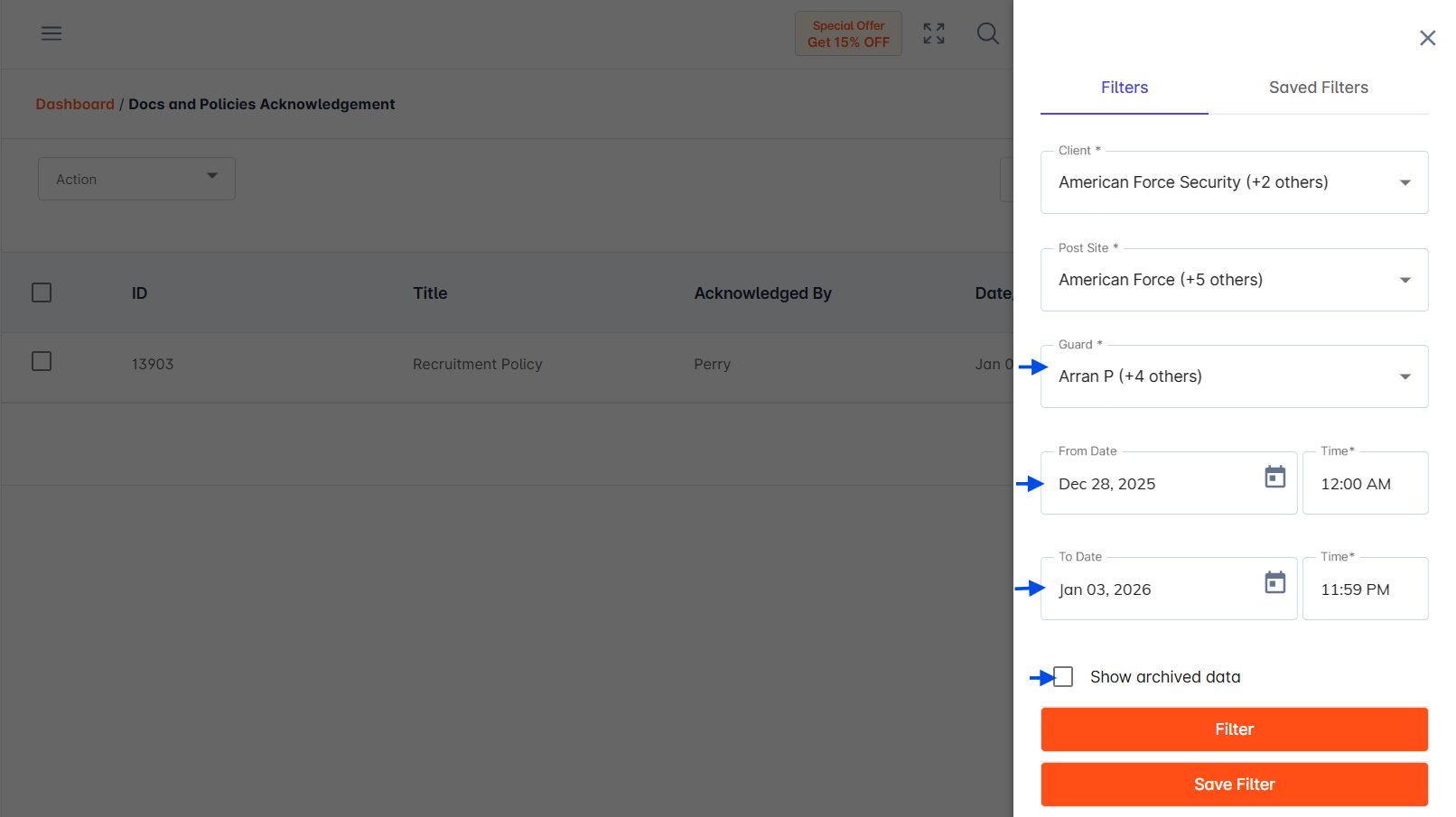1456x817 pixels.
Task: Switch to the Filters tab
Action: (1125, 88)
